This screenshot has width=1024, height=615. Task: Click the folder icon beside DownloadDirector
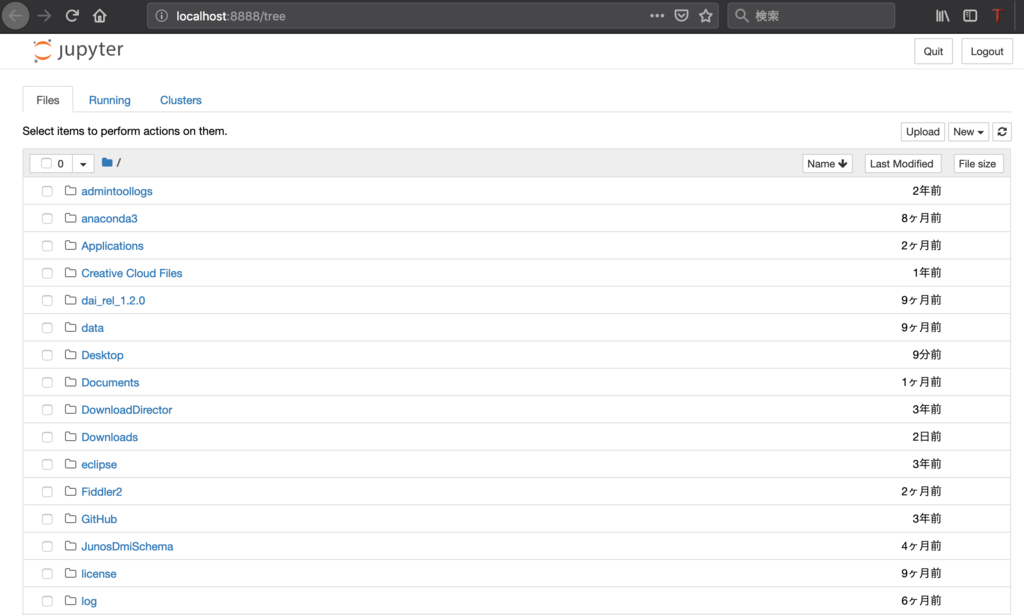(x=71, y=409)
